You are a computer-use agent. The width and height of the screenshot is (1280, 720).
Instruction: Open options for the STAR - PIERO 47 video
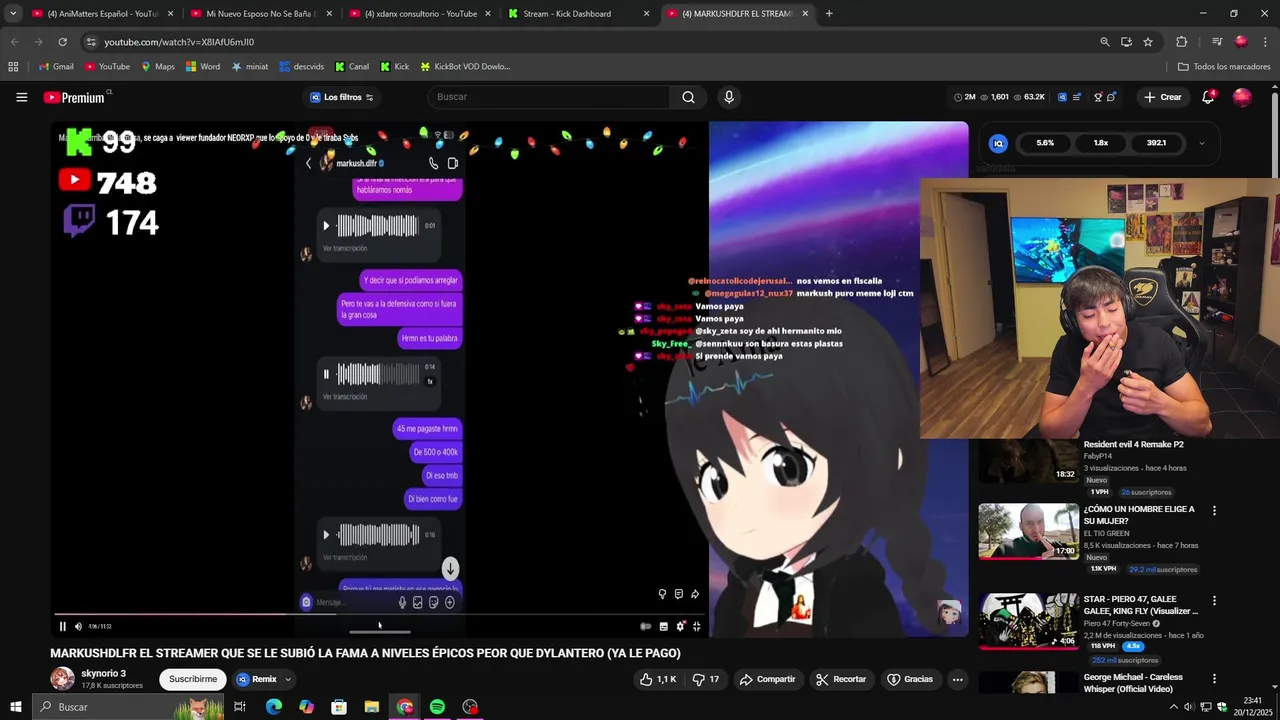[1214, 601]
